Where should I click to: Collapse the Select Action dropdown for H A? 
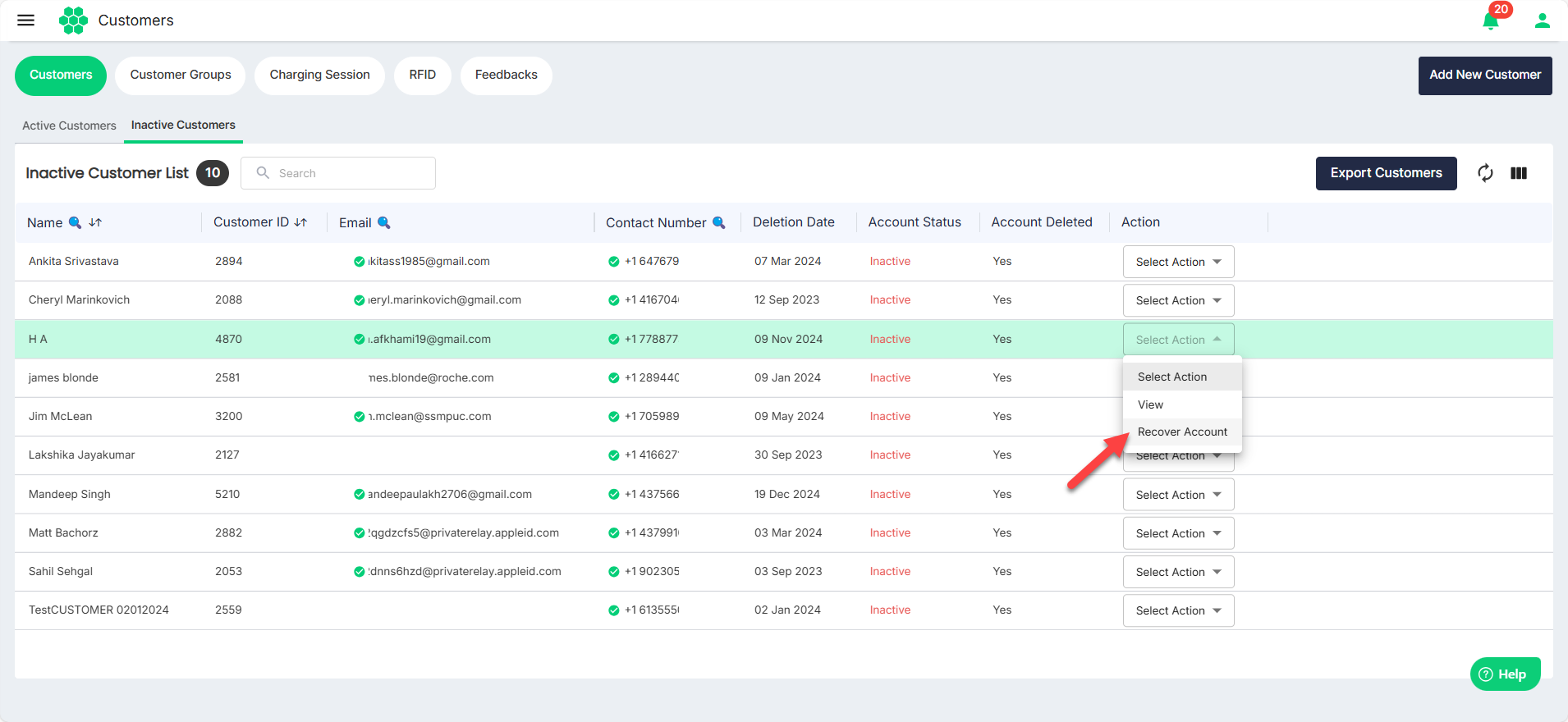pyautogui.click(x=1178, y=340)
